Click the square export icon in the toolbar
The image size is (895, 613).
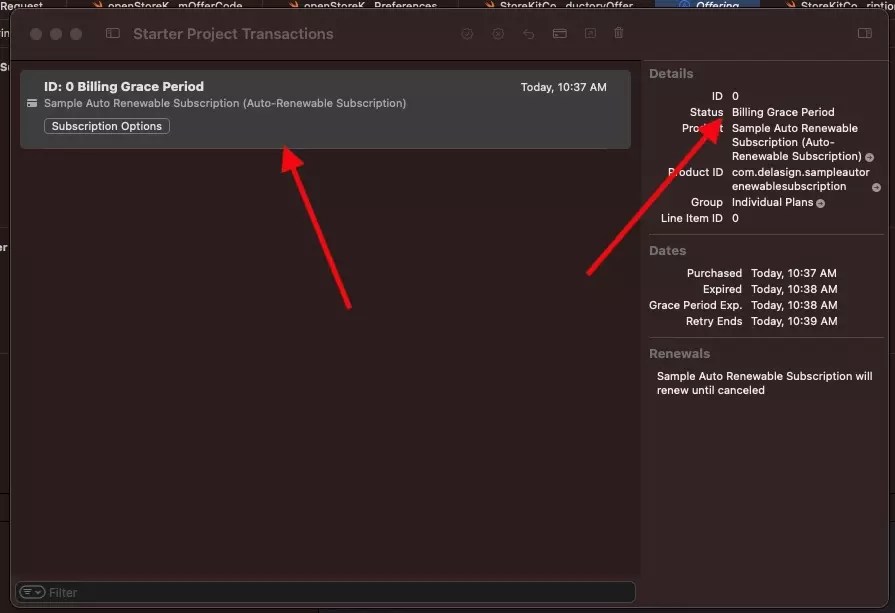(x=590, y=33)
